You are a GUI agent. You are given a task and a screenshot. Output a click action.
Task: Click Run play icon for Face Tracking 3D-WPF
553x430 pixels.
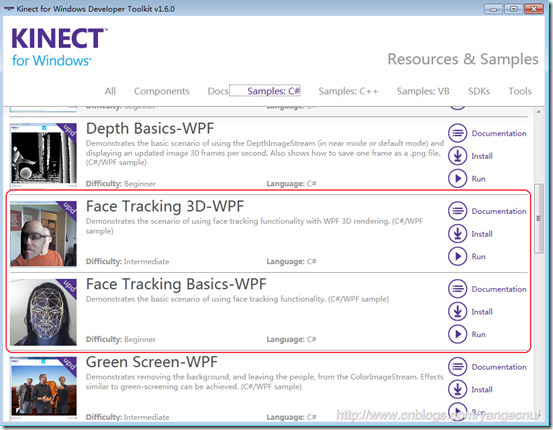coord(457,256)
